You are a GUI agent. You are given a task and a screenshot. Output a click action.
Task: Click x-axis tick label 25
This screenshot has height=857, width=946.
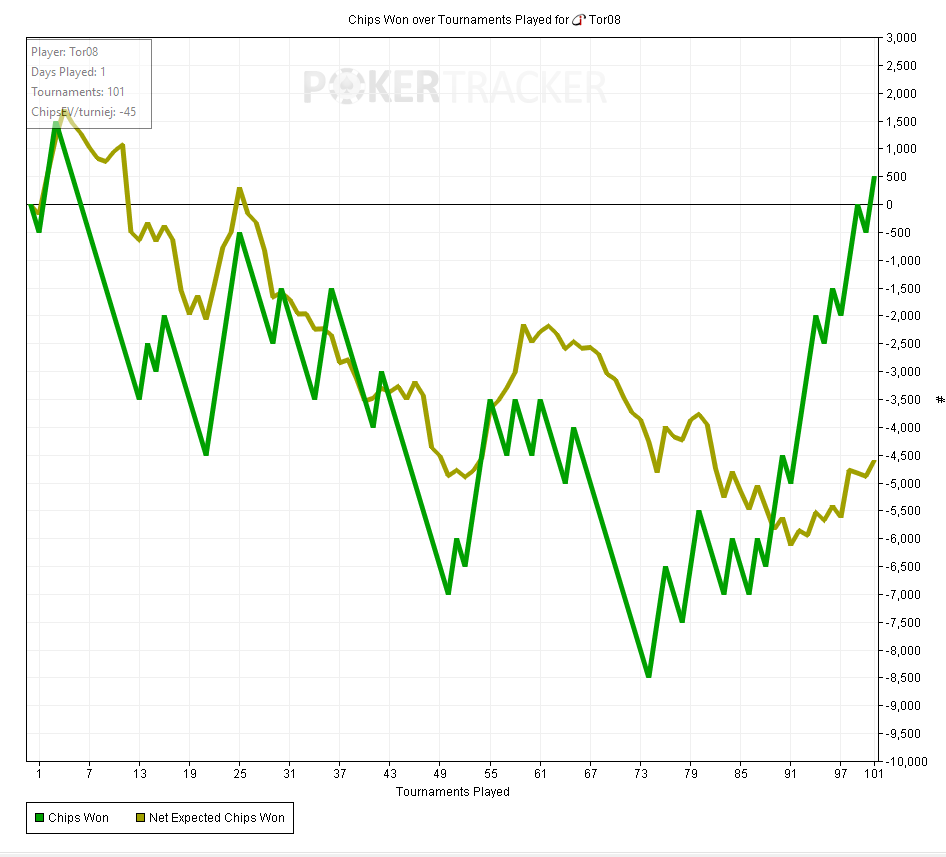point(240,774)
